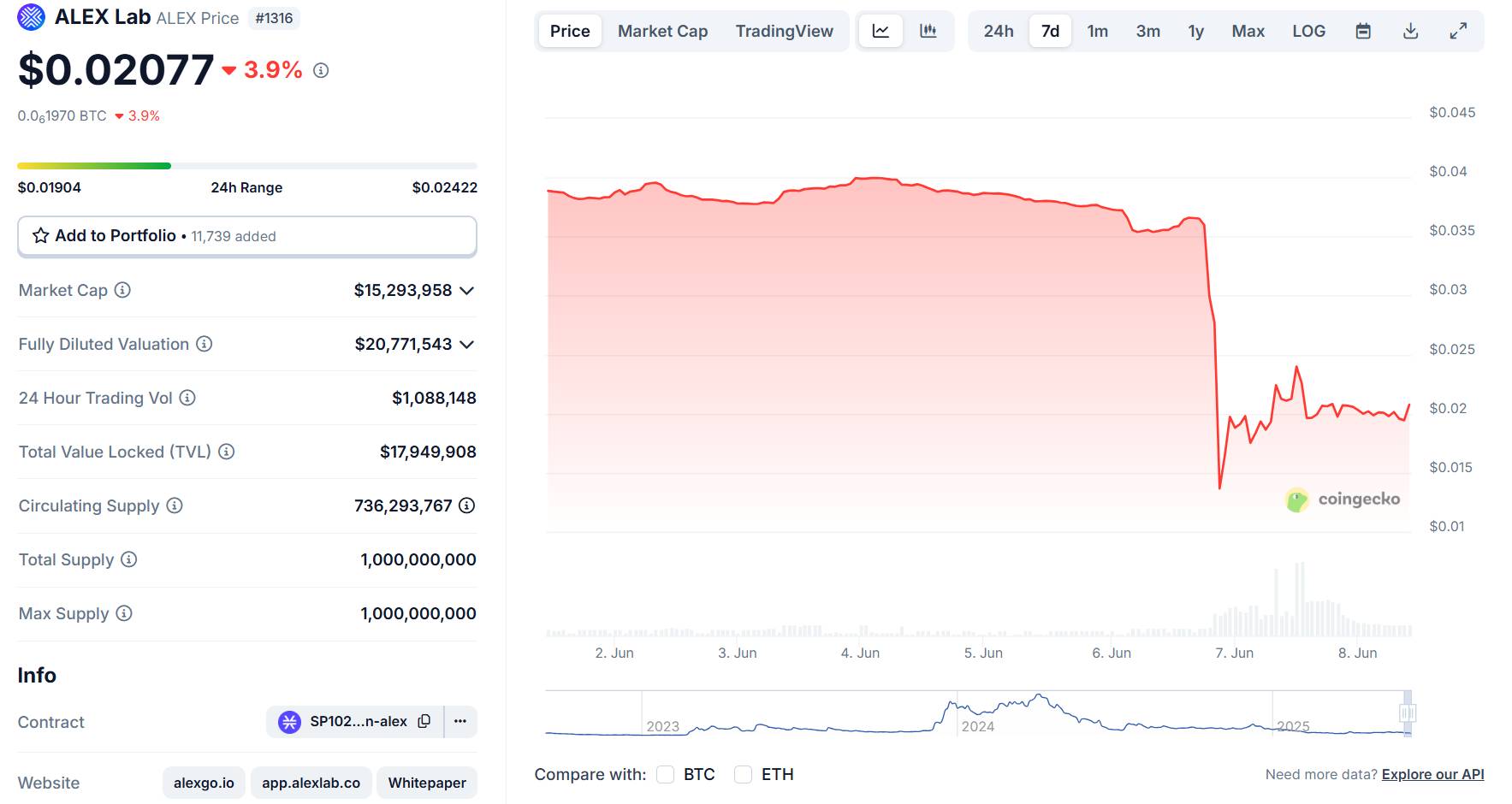This screenshot has height=804, width=1512.
Task: Open the calendar date range picker
Action: tap(1363, 31)
